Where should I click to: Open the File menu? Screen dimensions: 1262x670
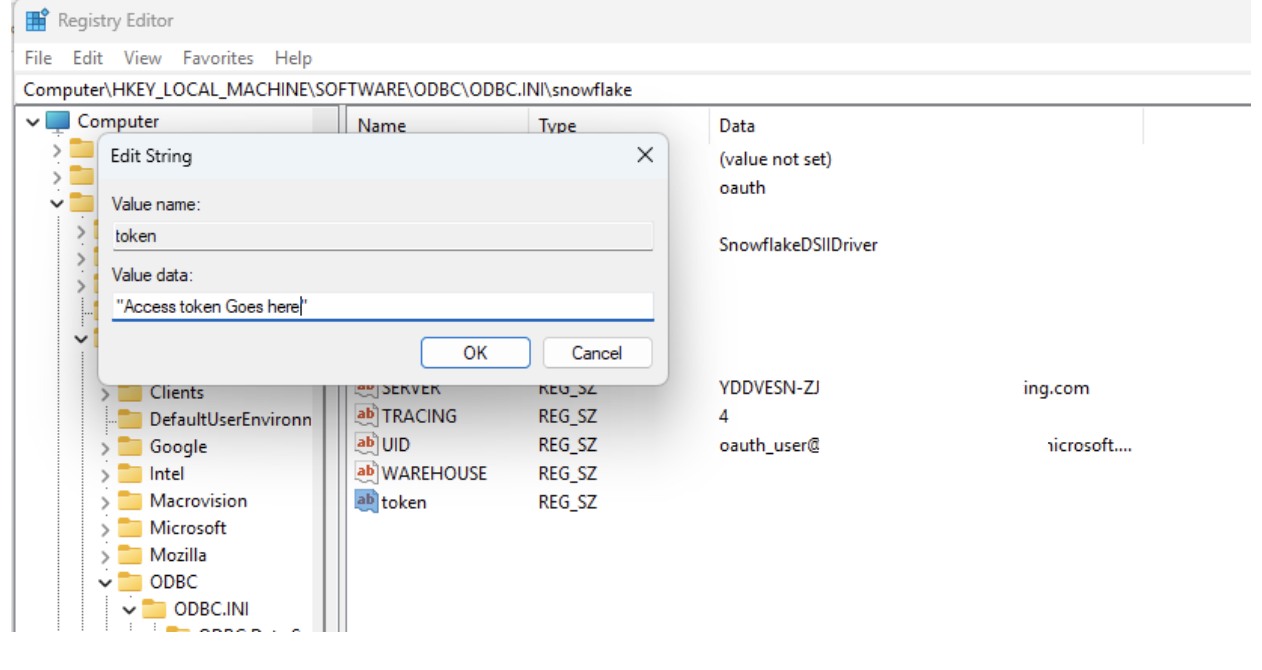tap(37, 58)
